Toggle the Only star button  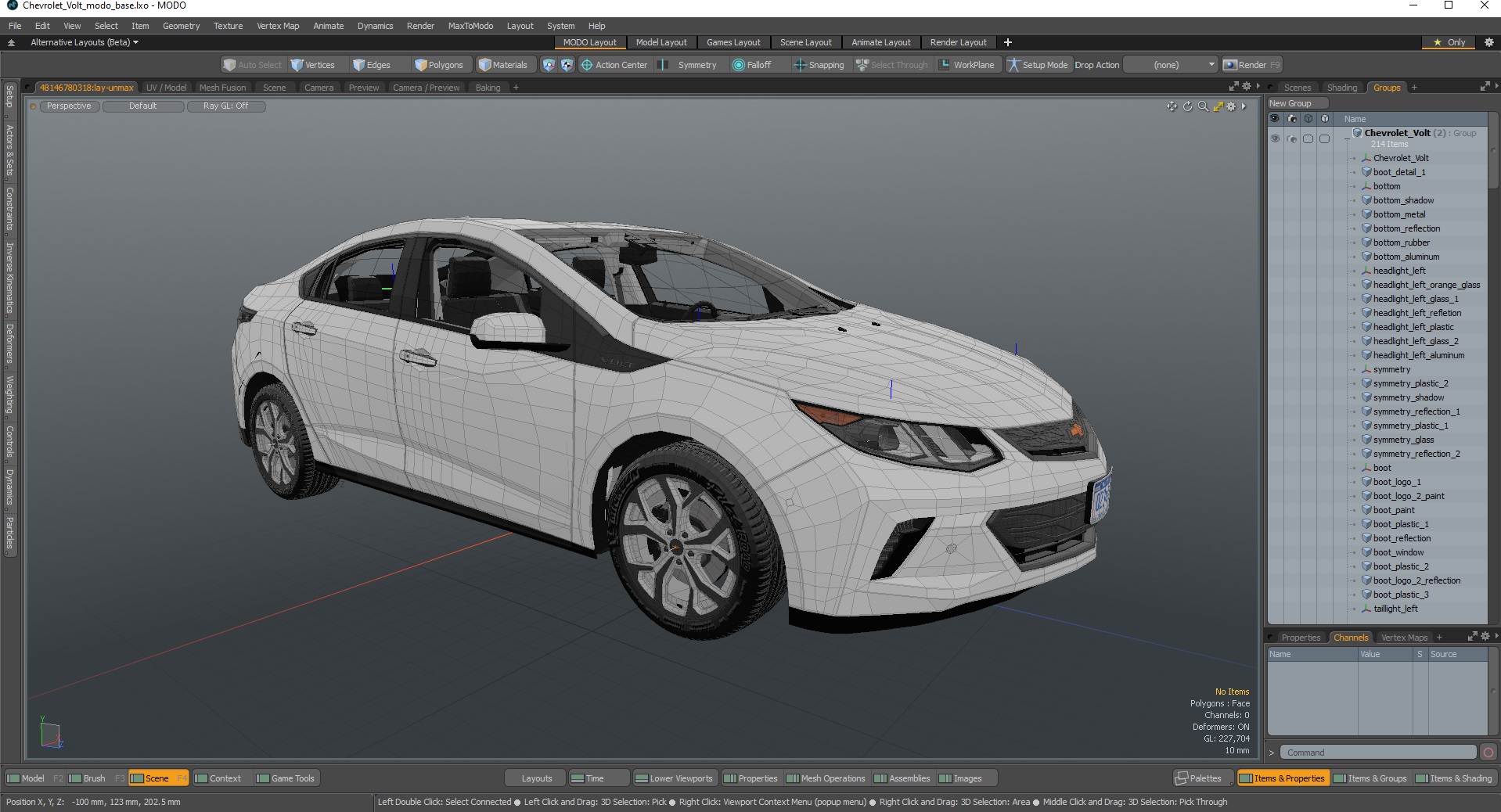coord(1449,42)
